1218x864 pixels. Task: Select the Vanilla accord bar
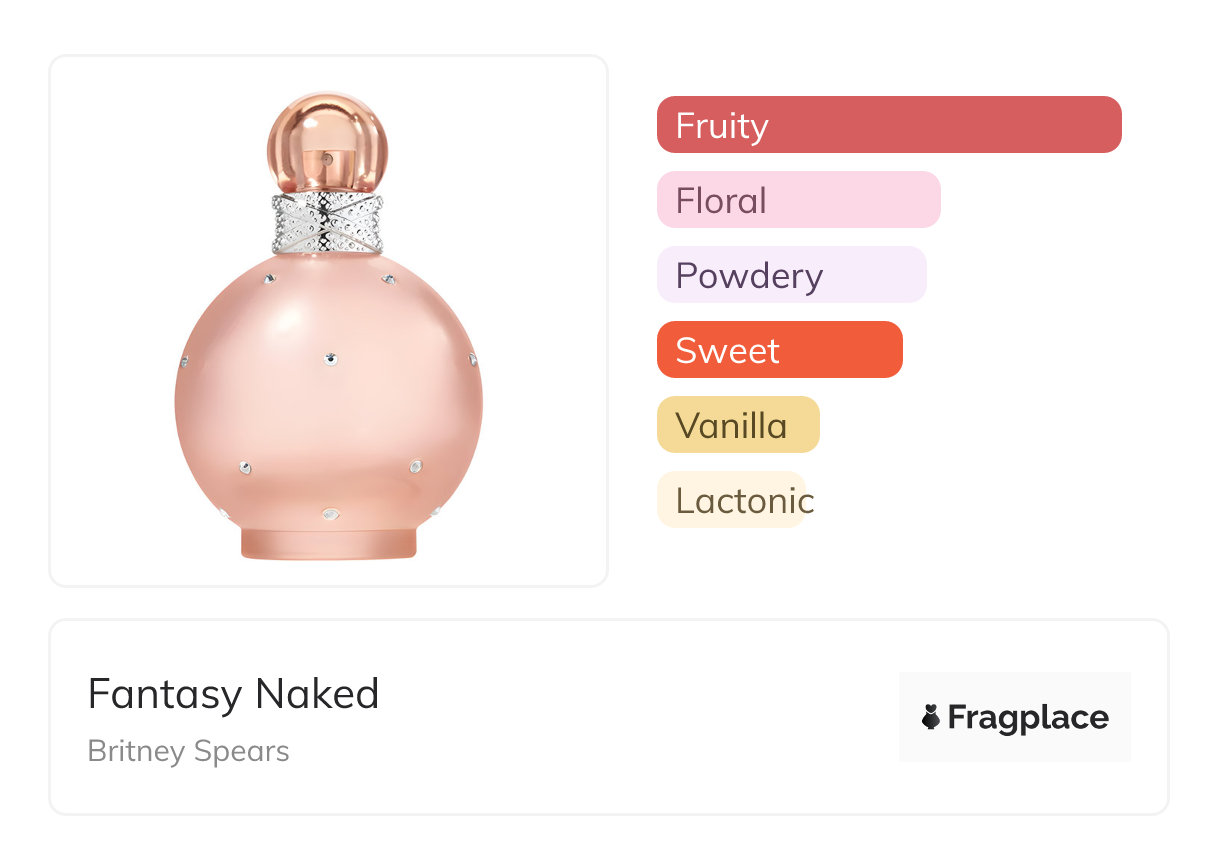click(737, 425)
